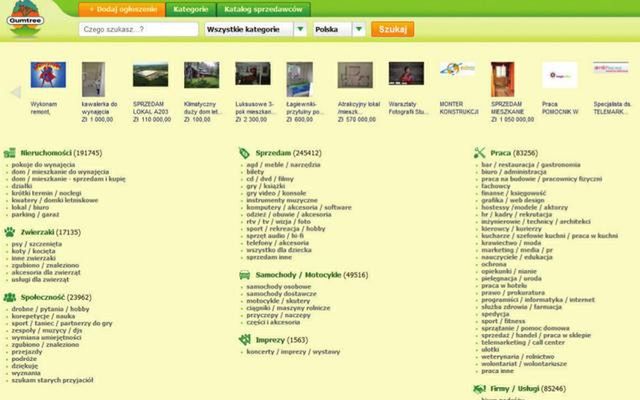Viewport: 640px width, 400px height.
Task: Open the Sprzedam category heading
Action: pos(273,153)
